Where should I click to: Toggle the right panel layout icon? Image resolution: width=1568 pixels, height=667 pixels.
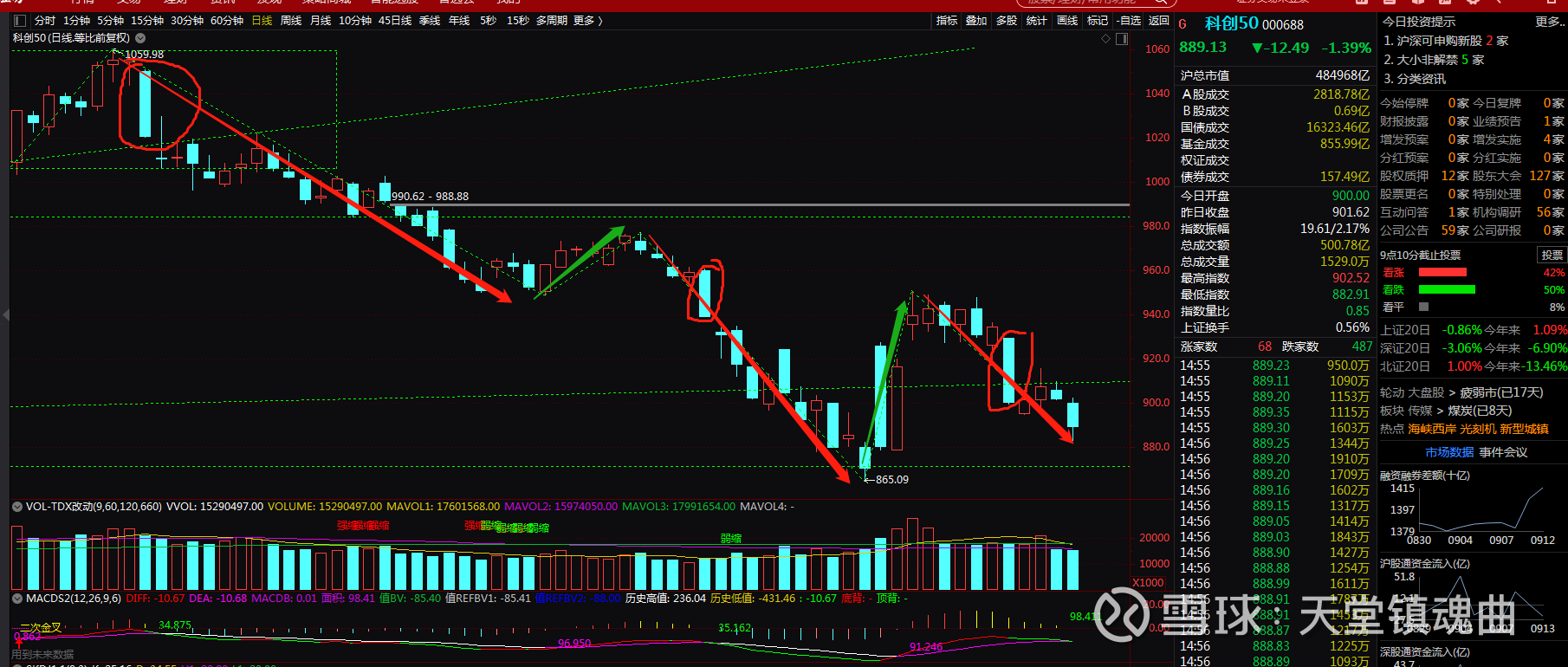[1122, 38]
